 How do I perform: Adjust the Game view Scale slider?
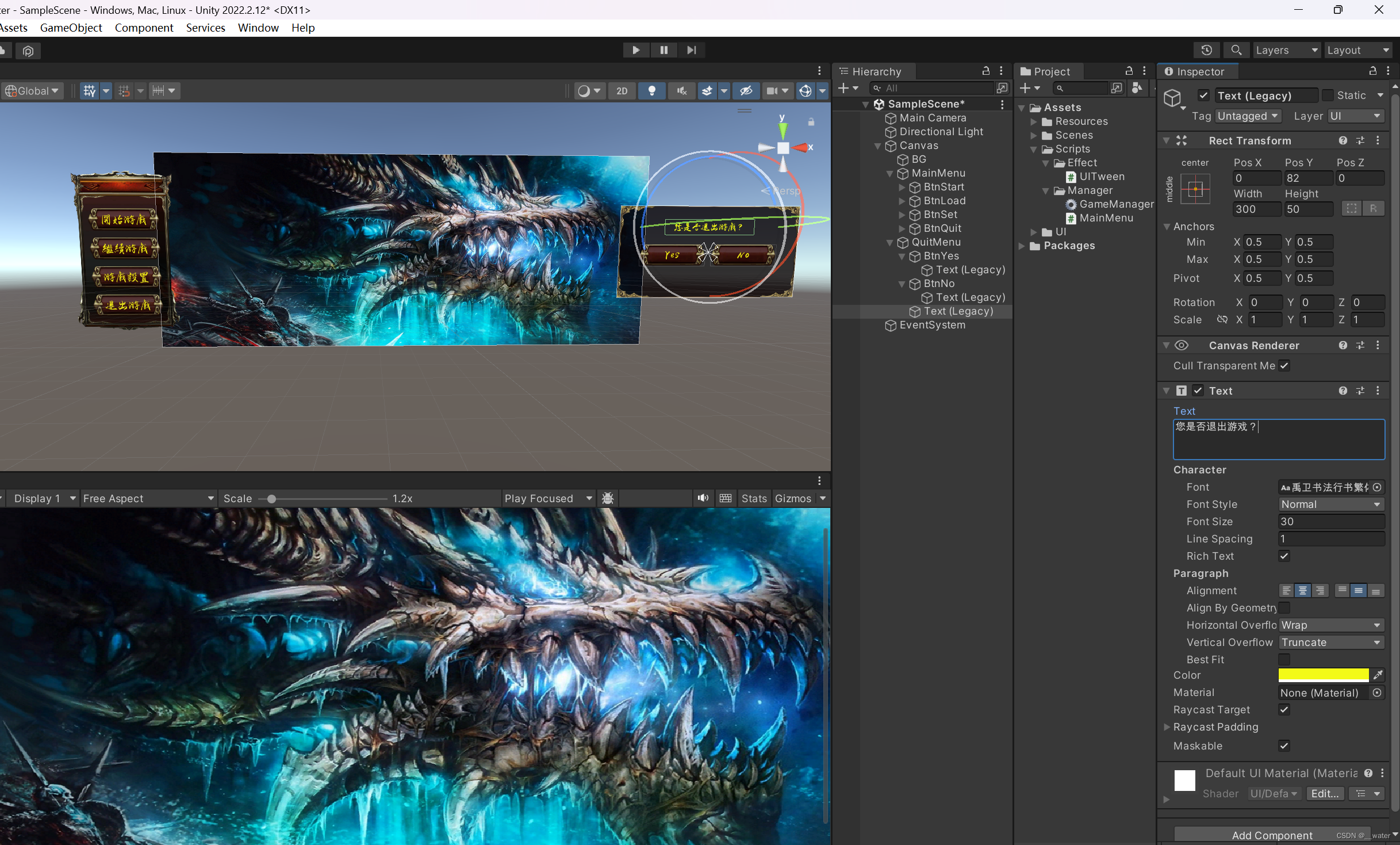pyautogui.click(x=323, y=499)
